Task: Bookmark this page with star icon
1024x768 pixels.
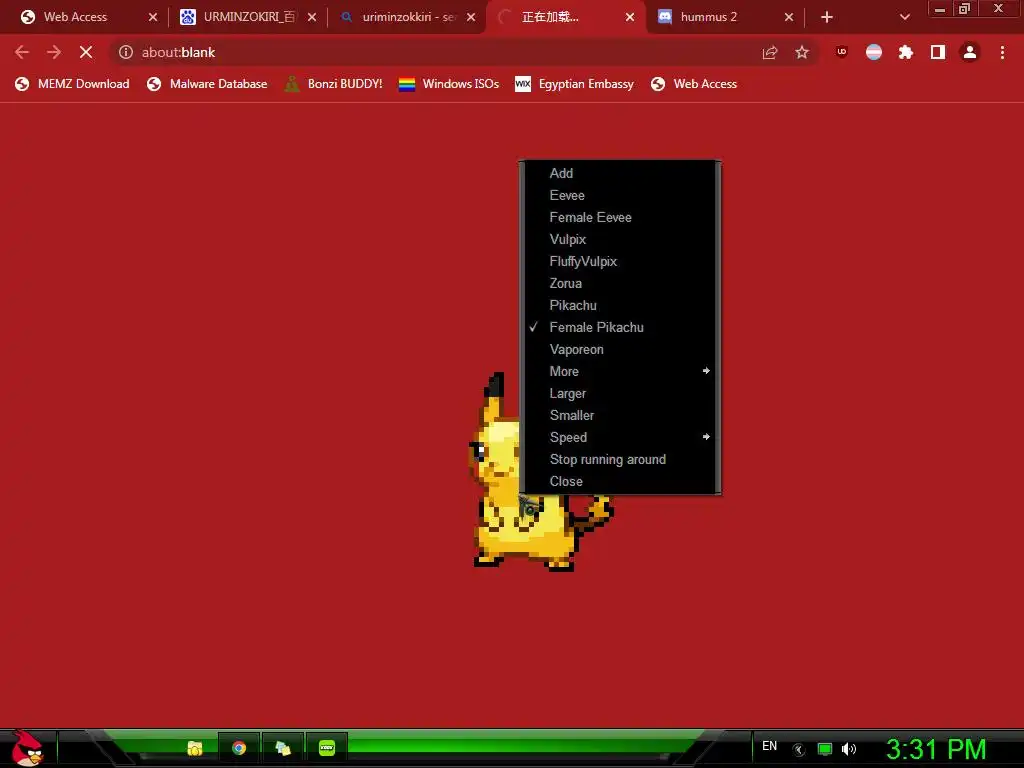Action: 802,52
